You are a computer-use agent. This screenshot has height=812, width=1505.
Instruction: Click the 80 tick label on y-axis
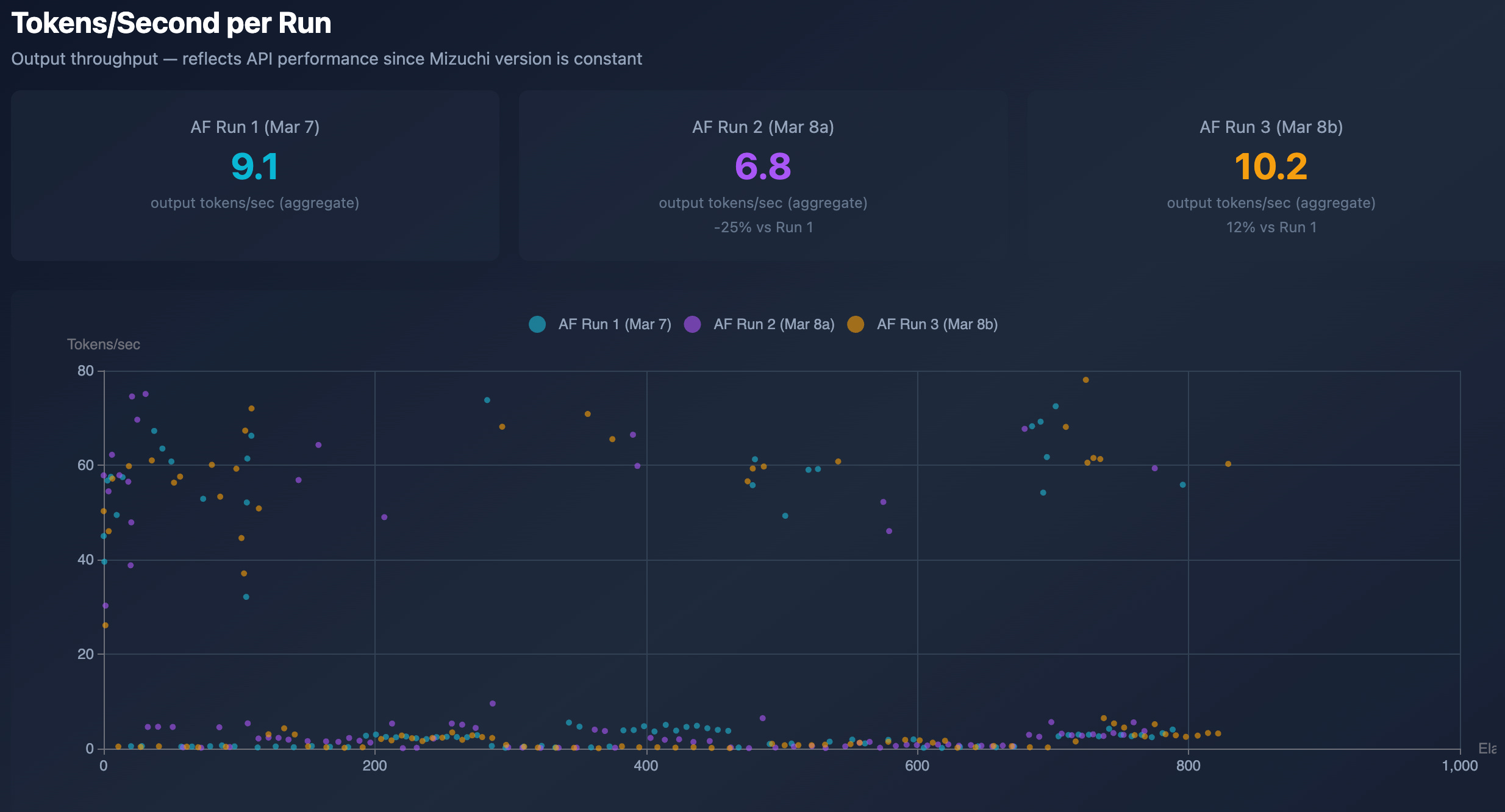[x=85, y=371]
